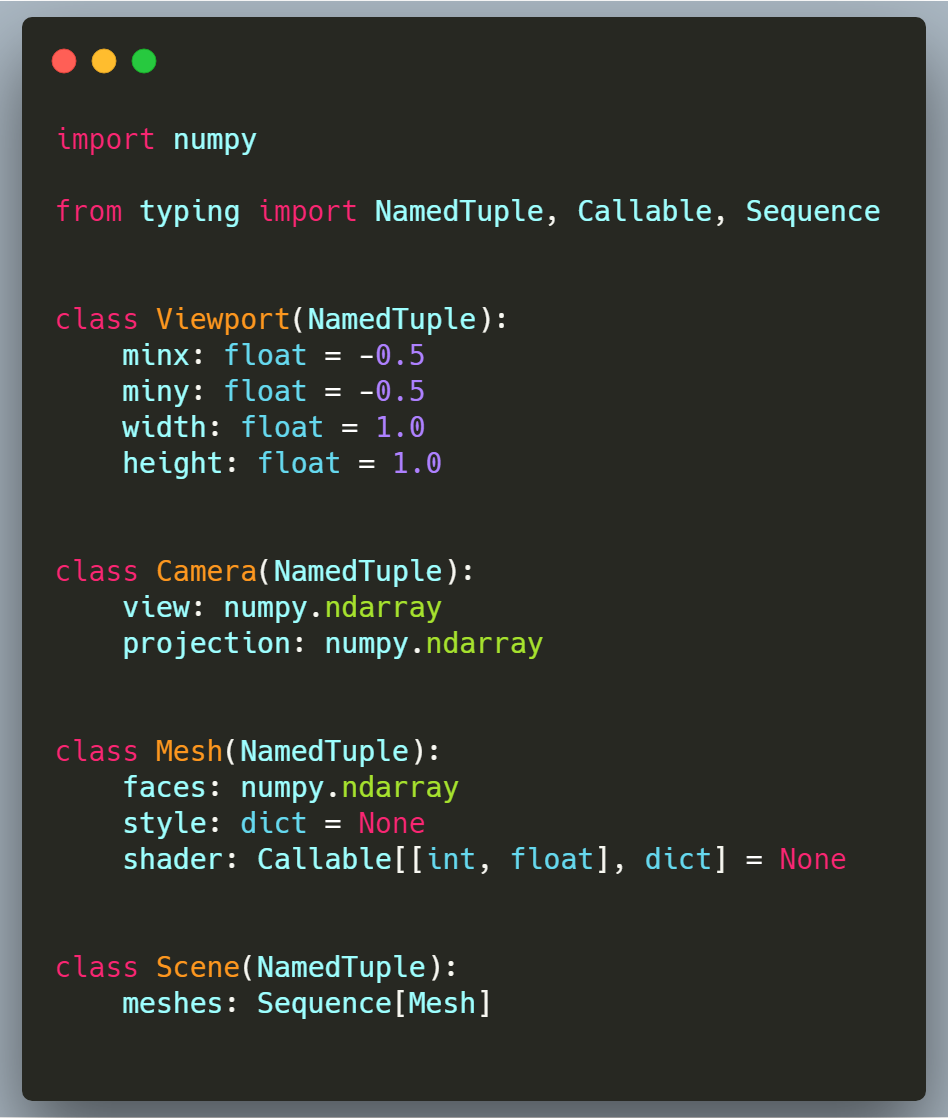Select 'None' on the shader line
Viewport: 948px width, 1118px height.
pos(813,859)
